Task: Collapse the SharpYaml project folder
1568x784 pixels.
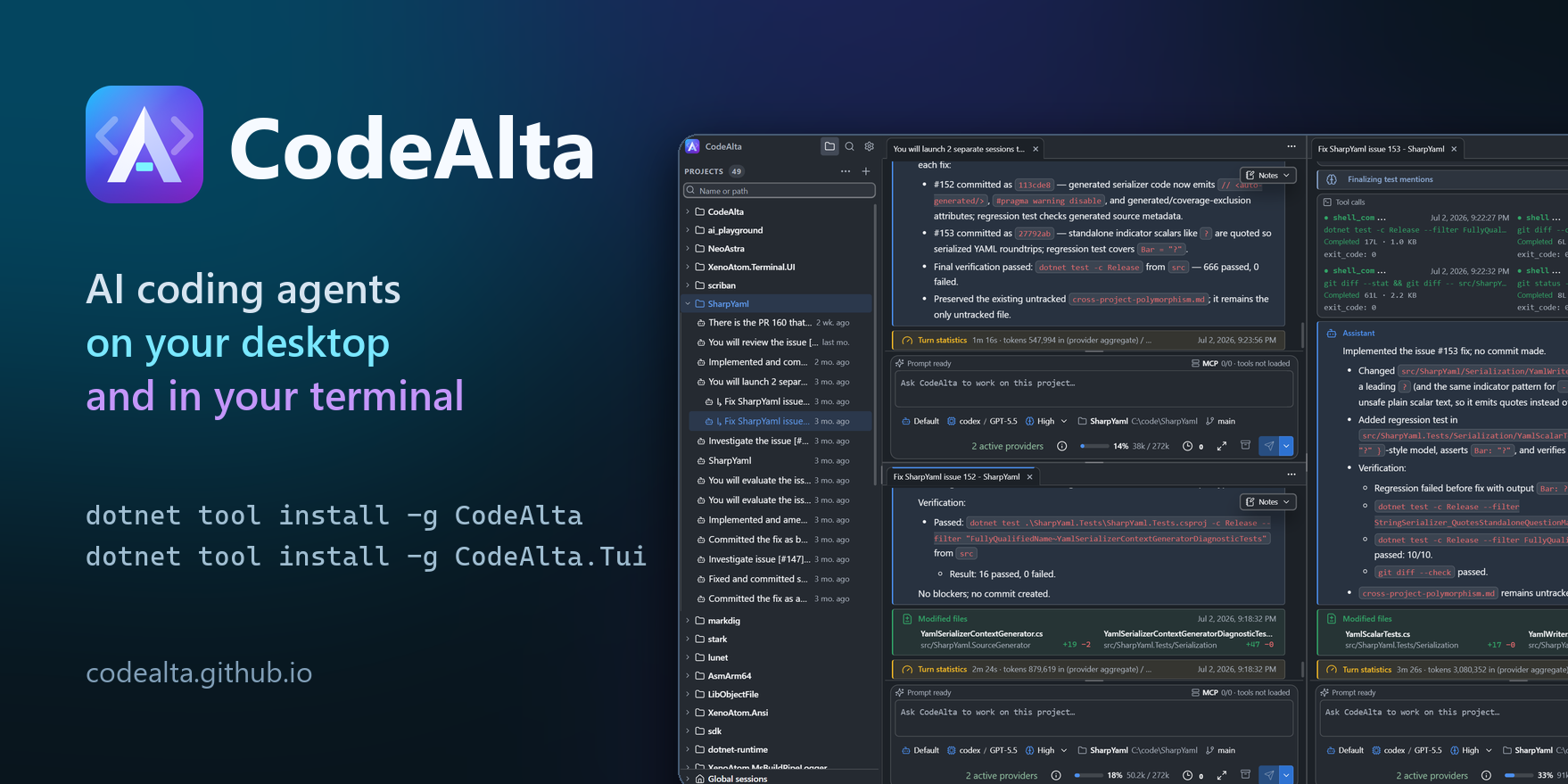Action: coord(688,303)
